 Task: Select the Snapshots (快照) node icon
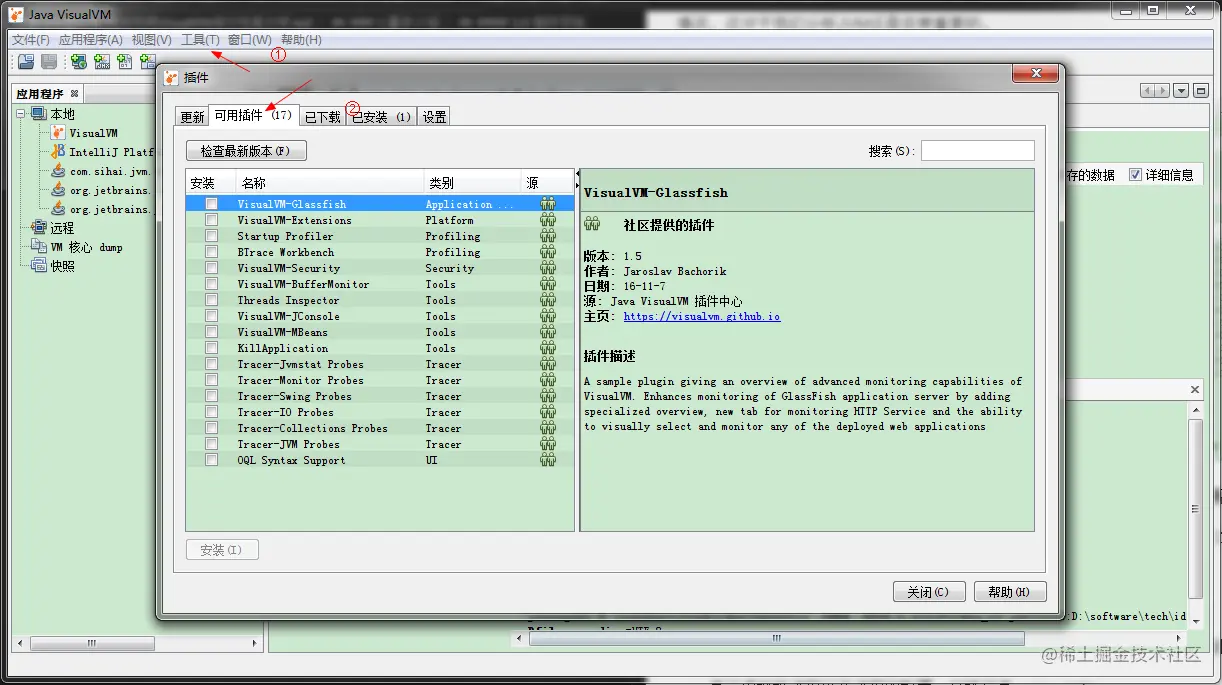39,266
